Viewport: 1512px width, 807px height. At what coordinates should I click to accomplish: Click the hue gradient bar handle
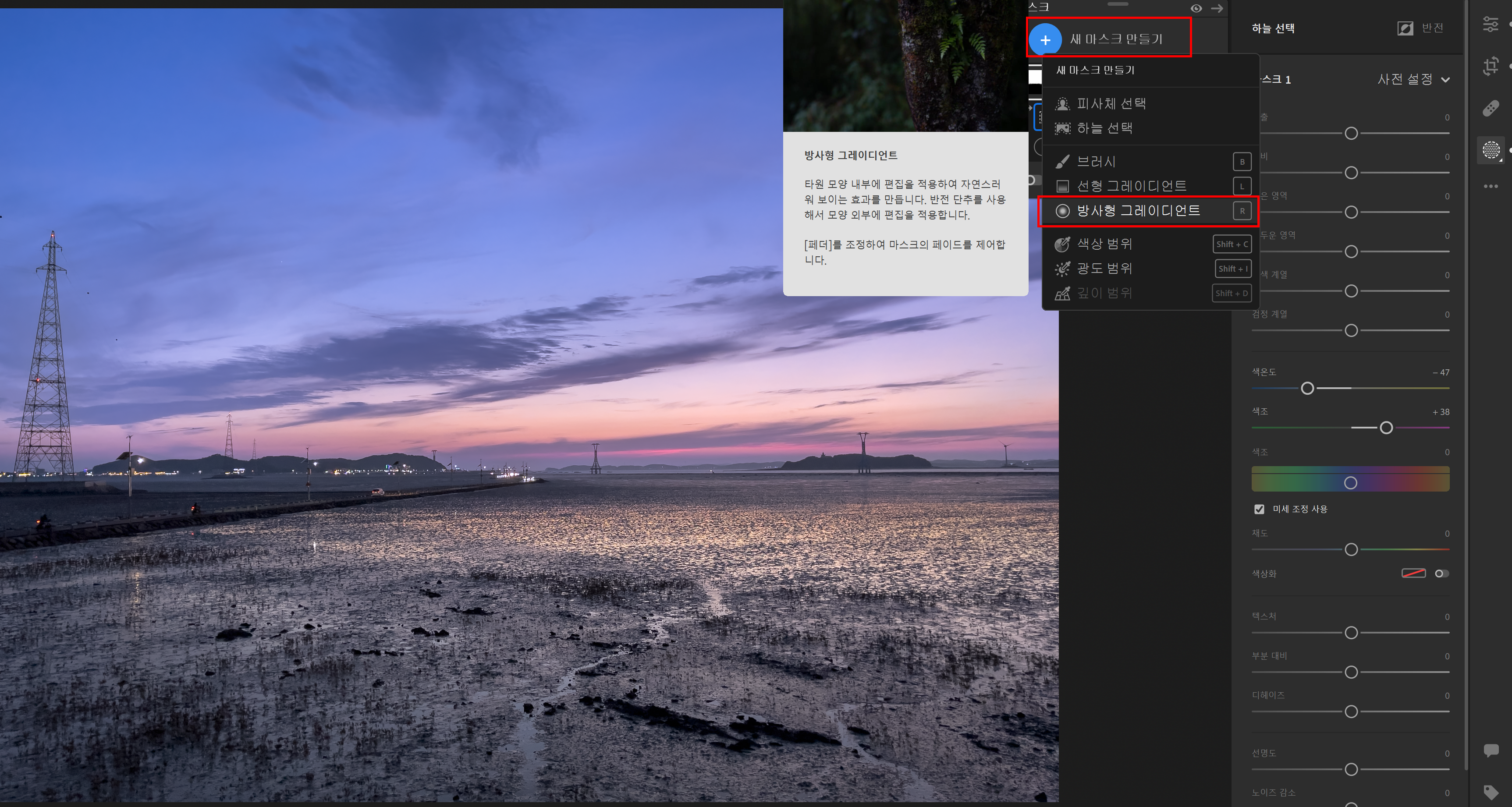pyautogui.click(x=1350, y=482)
